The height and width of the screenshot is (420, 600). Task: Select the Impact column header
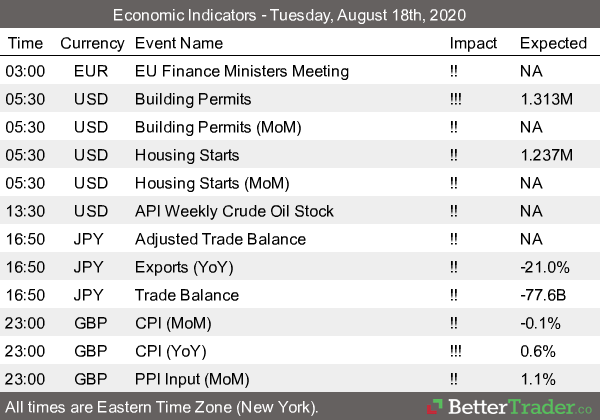pos(473,43)
